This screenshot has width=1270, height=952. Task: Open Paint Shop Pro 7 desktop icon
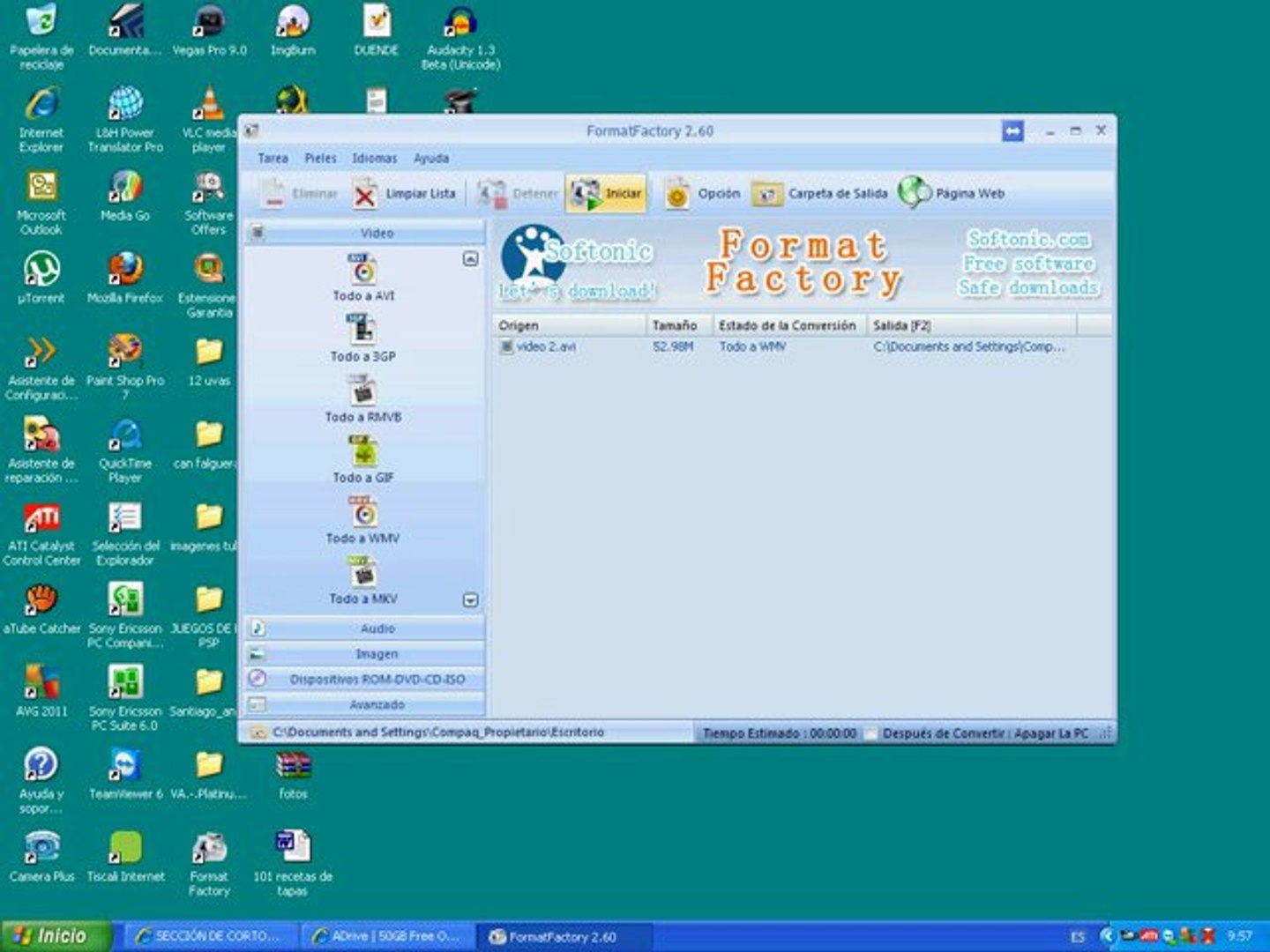pyautogui.click(x=125, y=366)
